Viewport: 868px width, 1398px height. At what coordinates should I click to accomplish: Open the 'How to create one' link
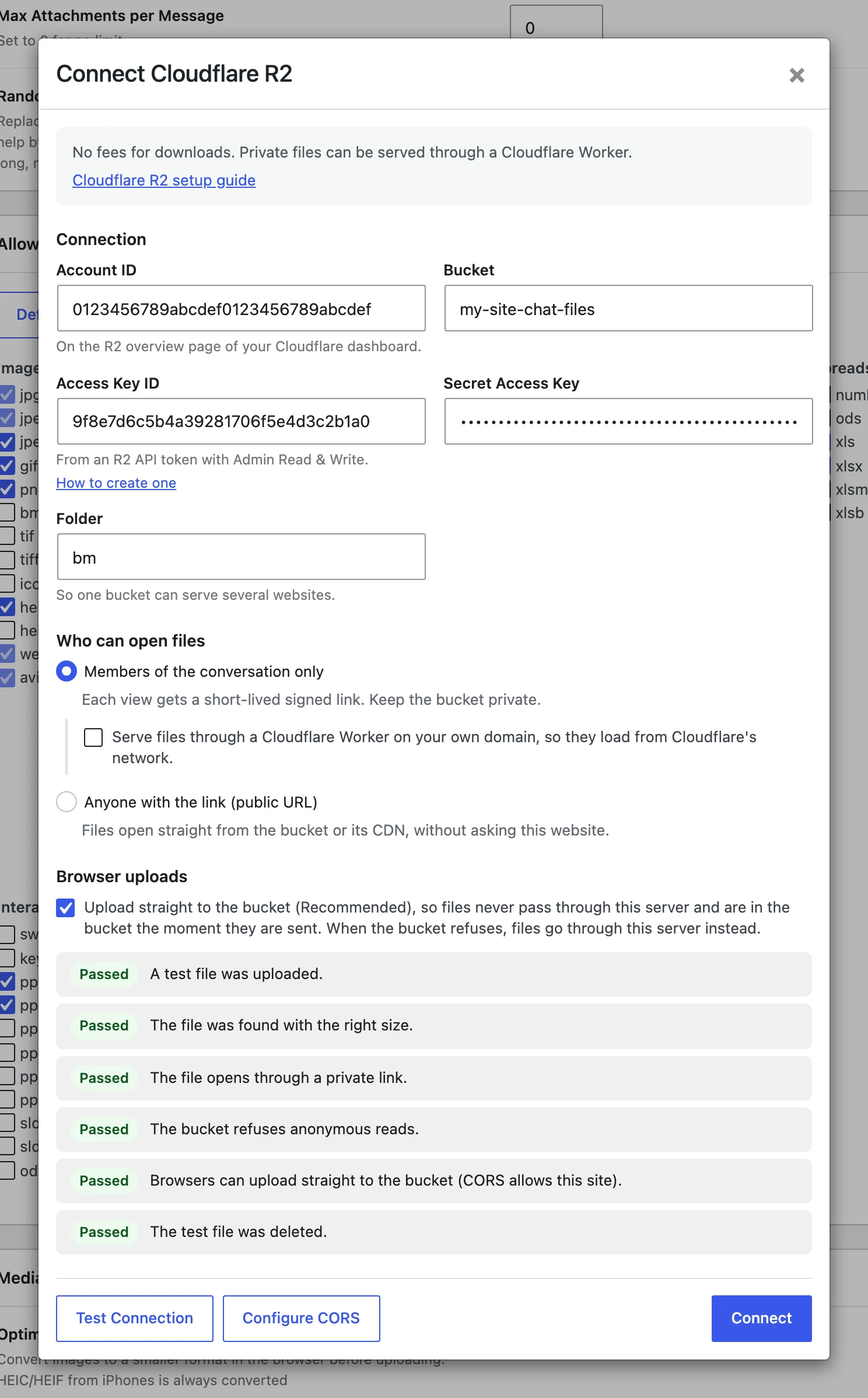(116, 483)
